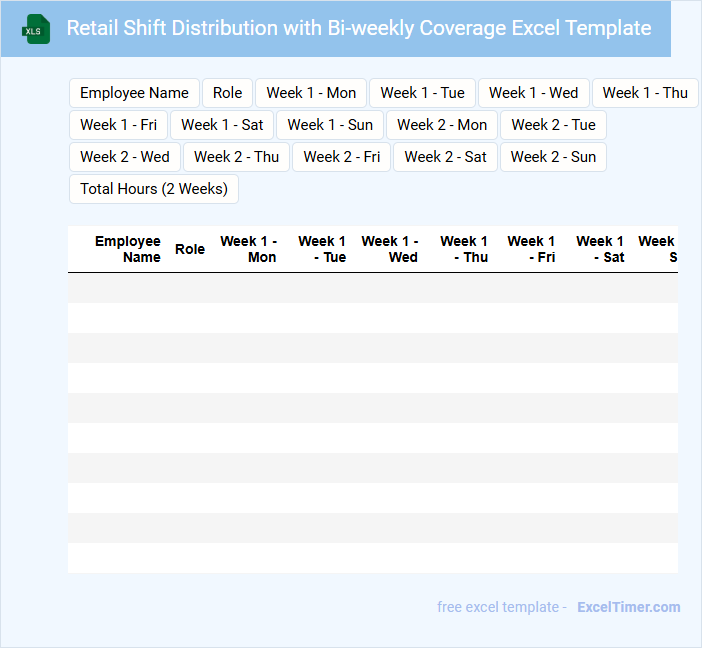Select the Week 2 - Fri tag
This screenshot has width=702, height=648.
342,157
